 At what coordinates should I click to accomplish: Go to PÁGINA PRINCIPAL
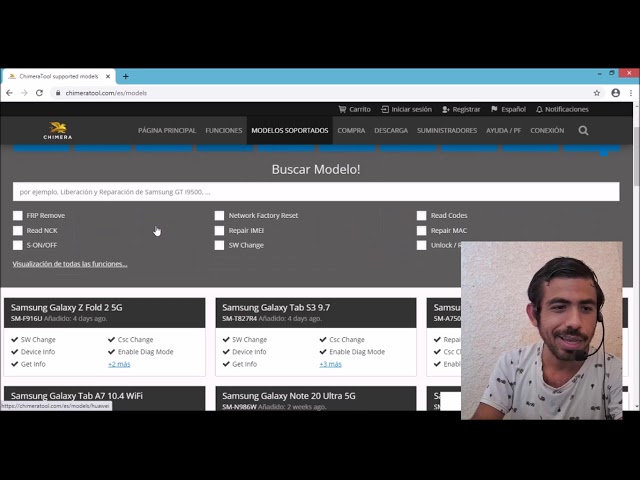coord(167,131)
